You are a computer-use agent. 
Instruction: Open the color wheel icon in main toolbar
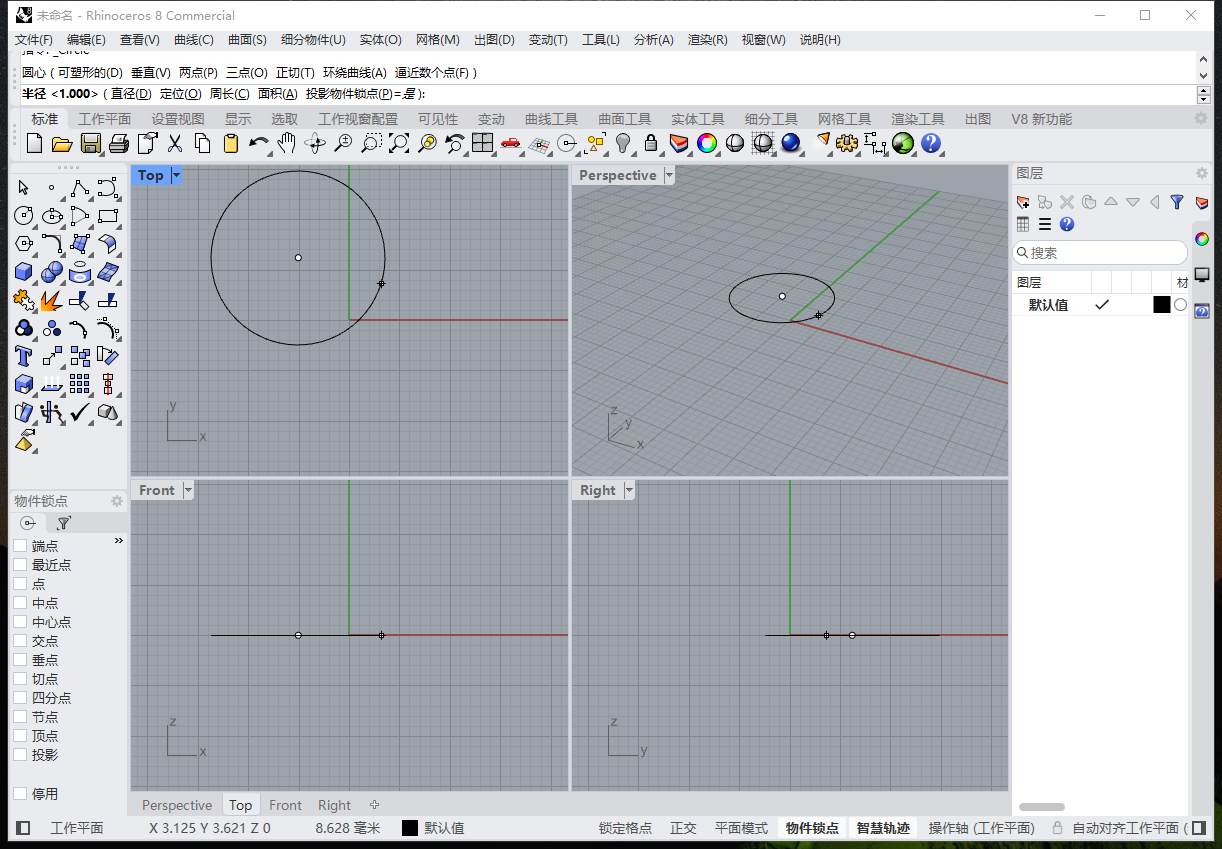coord(707,143)
